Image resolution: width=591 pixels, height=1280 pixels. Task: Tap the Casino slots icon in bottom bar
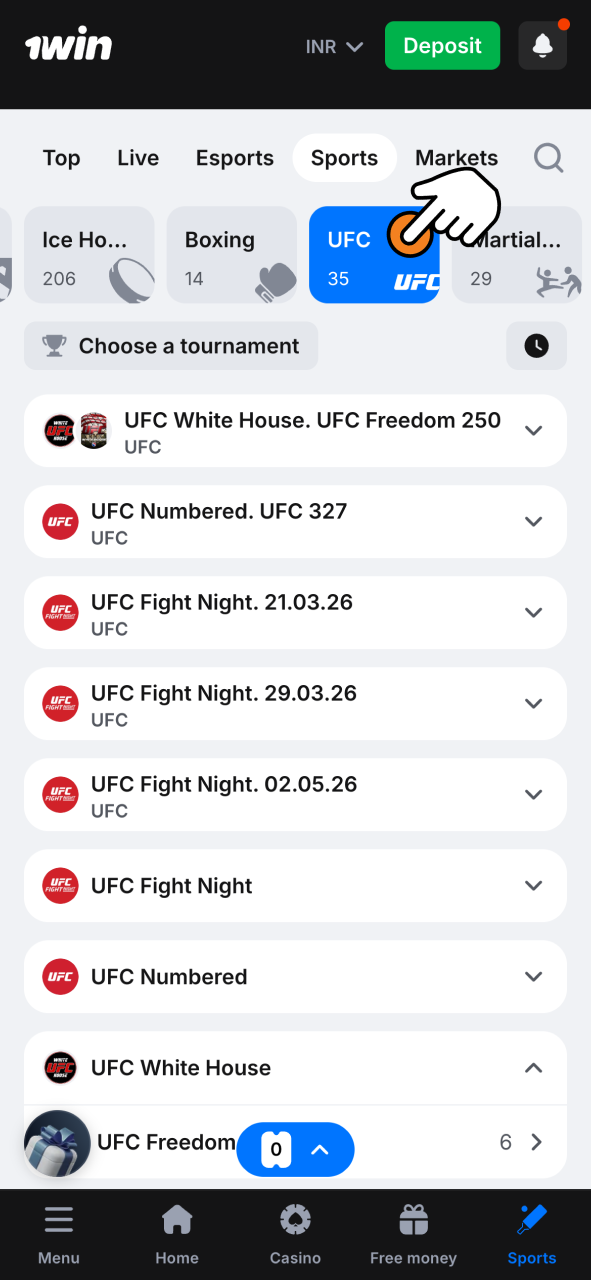click(x=295, y=1219)
